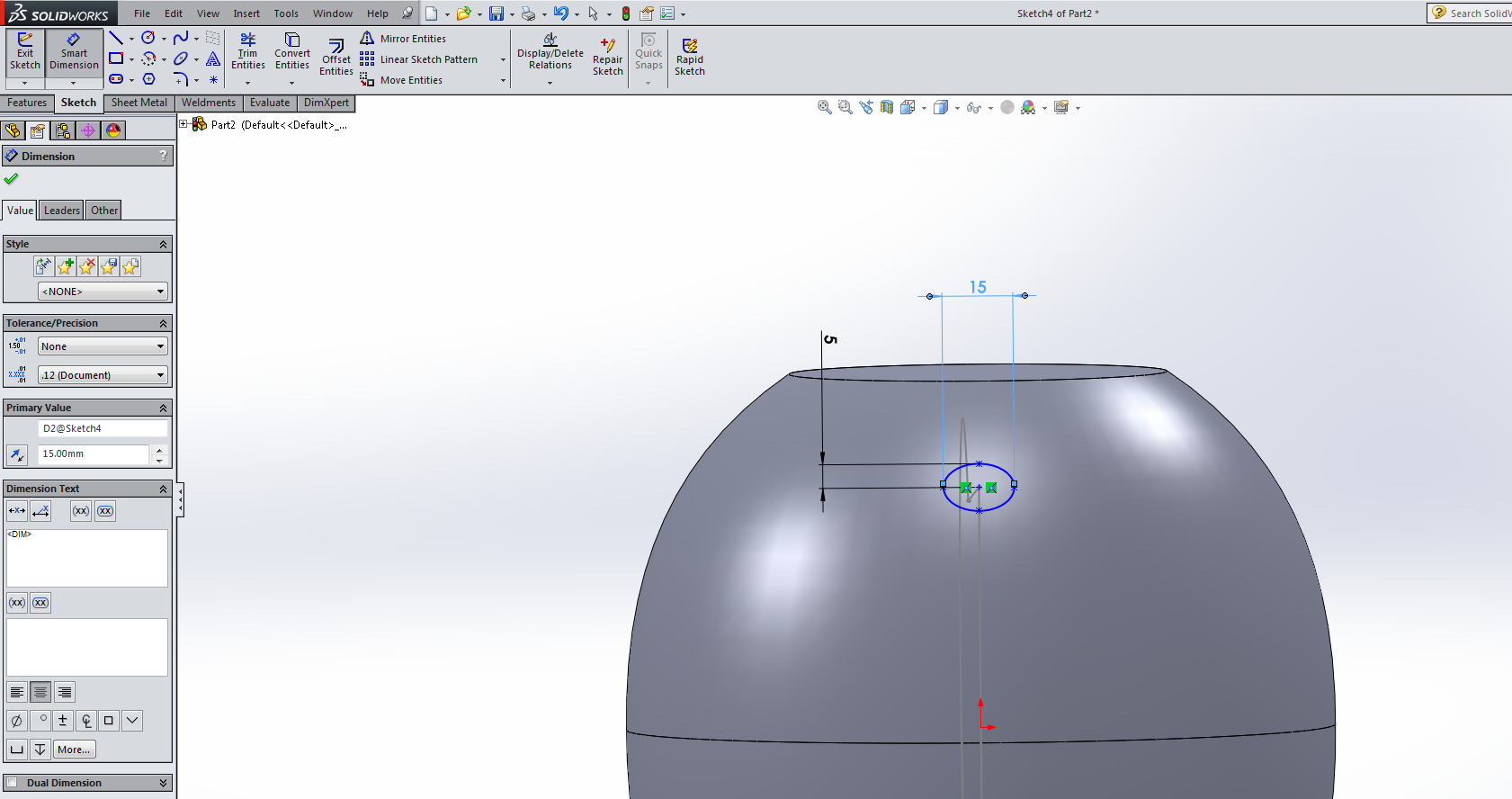The width and height of the screenshot is (1512, 799).
Task: Click the Trim Entities tool
Action: (248, 52)
